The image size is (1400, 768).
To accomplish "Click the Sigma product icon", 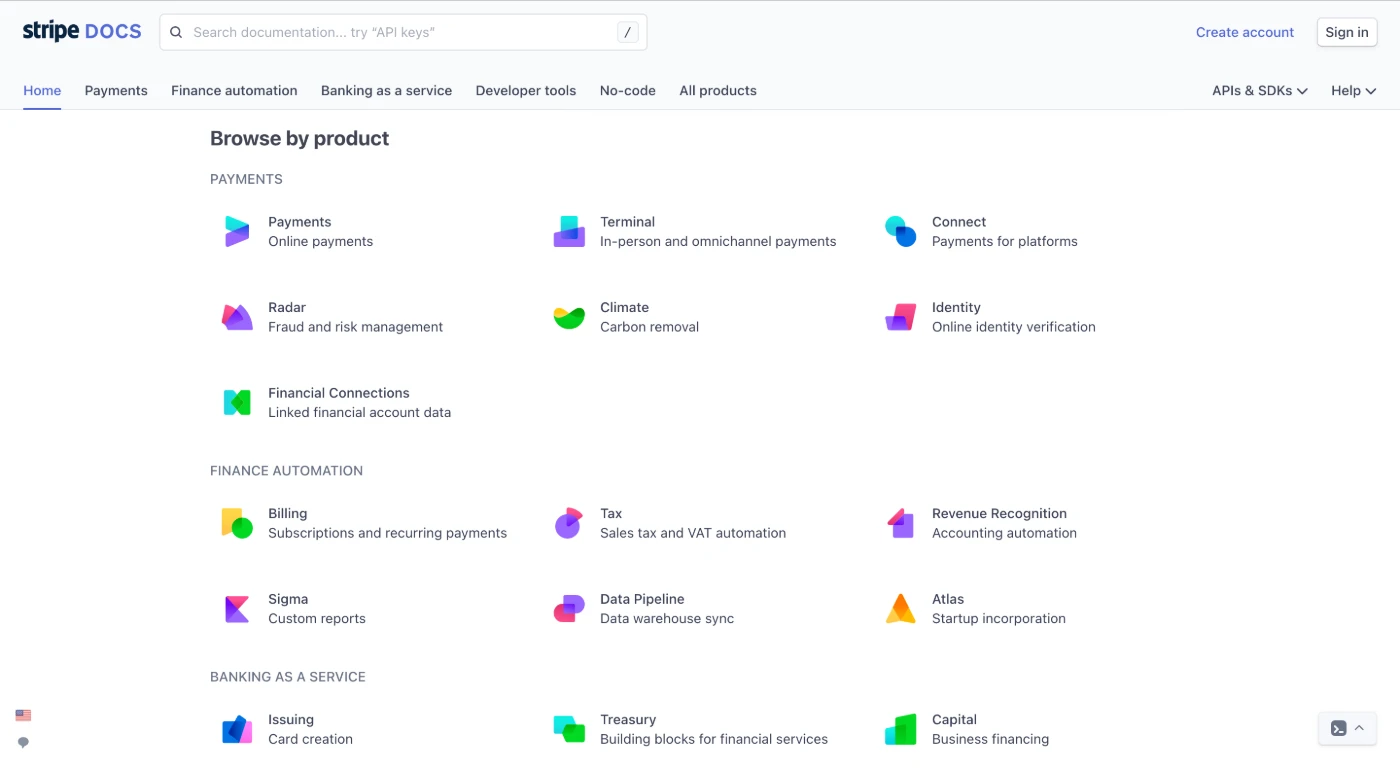I will click(237, 609).
